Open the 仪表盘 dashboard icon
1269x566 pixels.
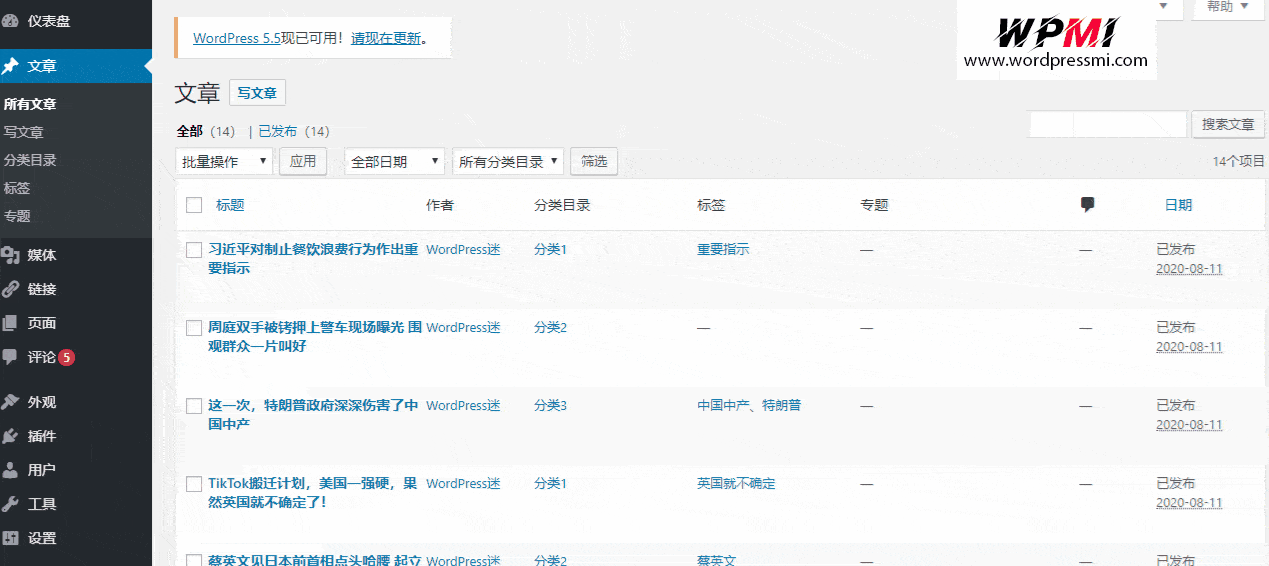tap(11, 20)
